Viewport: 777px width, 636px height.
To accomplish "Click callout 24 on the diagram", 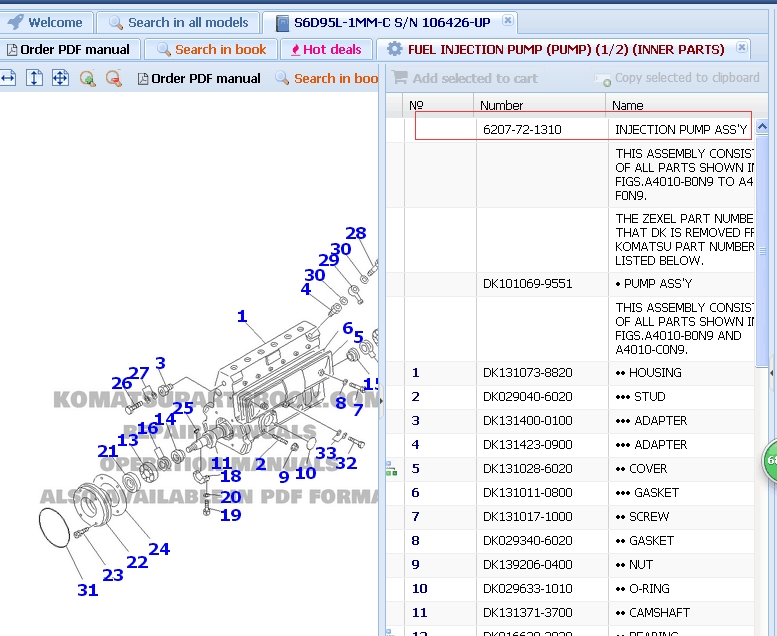I will [x=159, y=549].
